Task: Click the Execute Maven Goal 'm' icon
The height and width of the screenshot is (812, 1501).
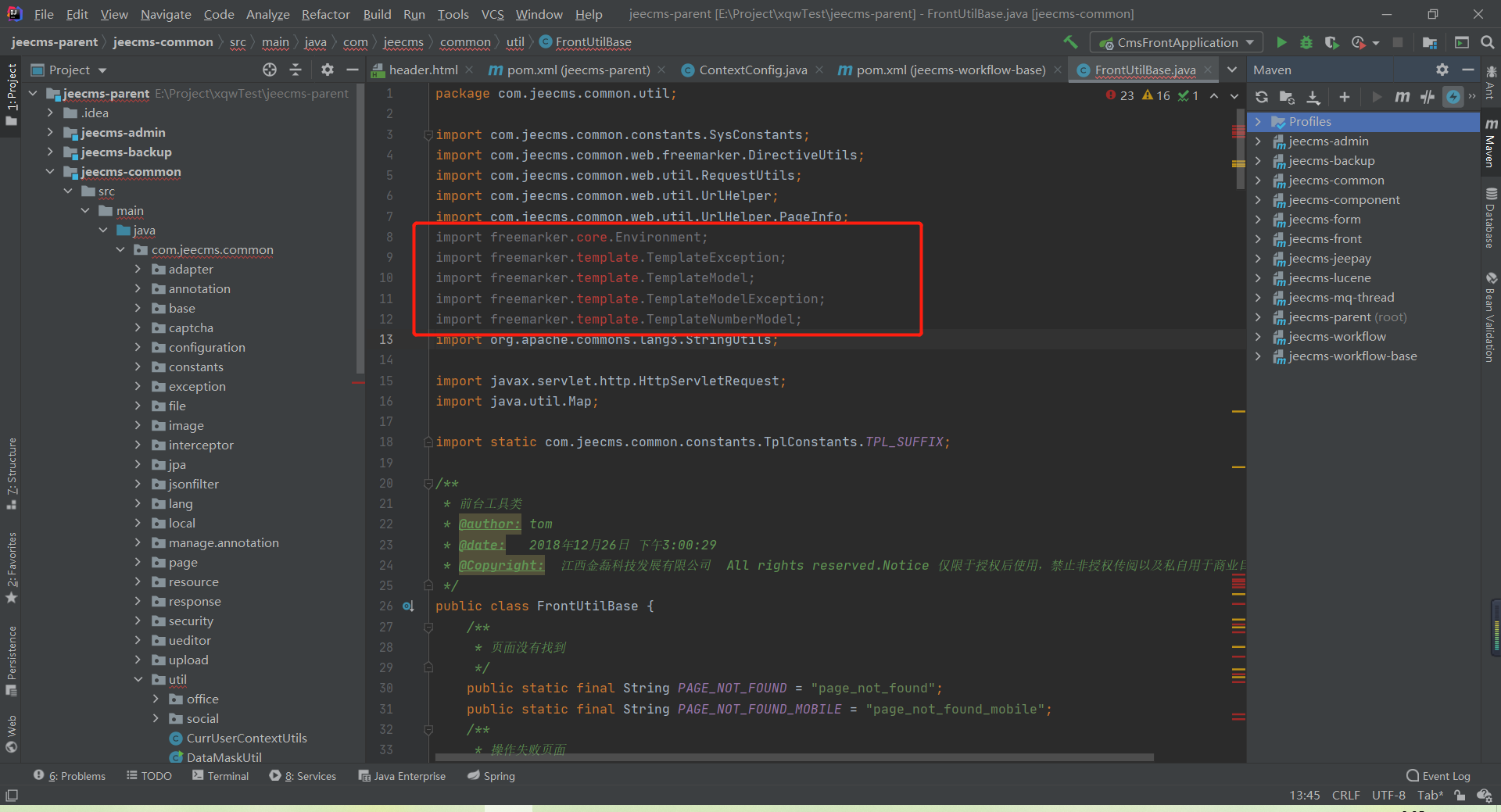Action: [1402, 97]
